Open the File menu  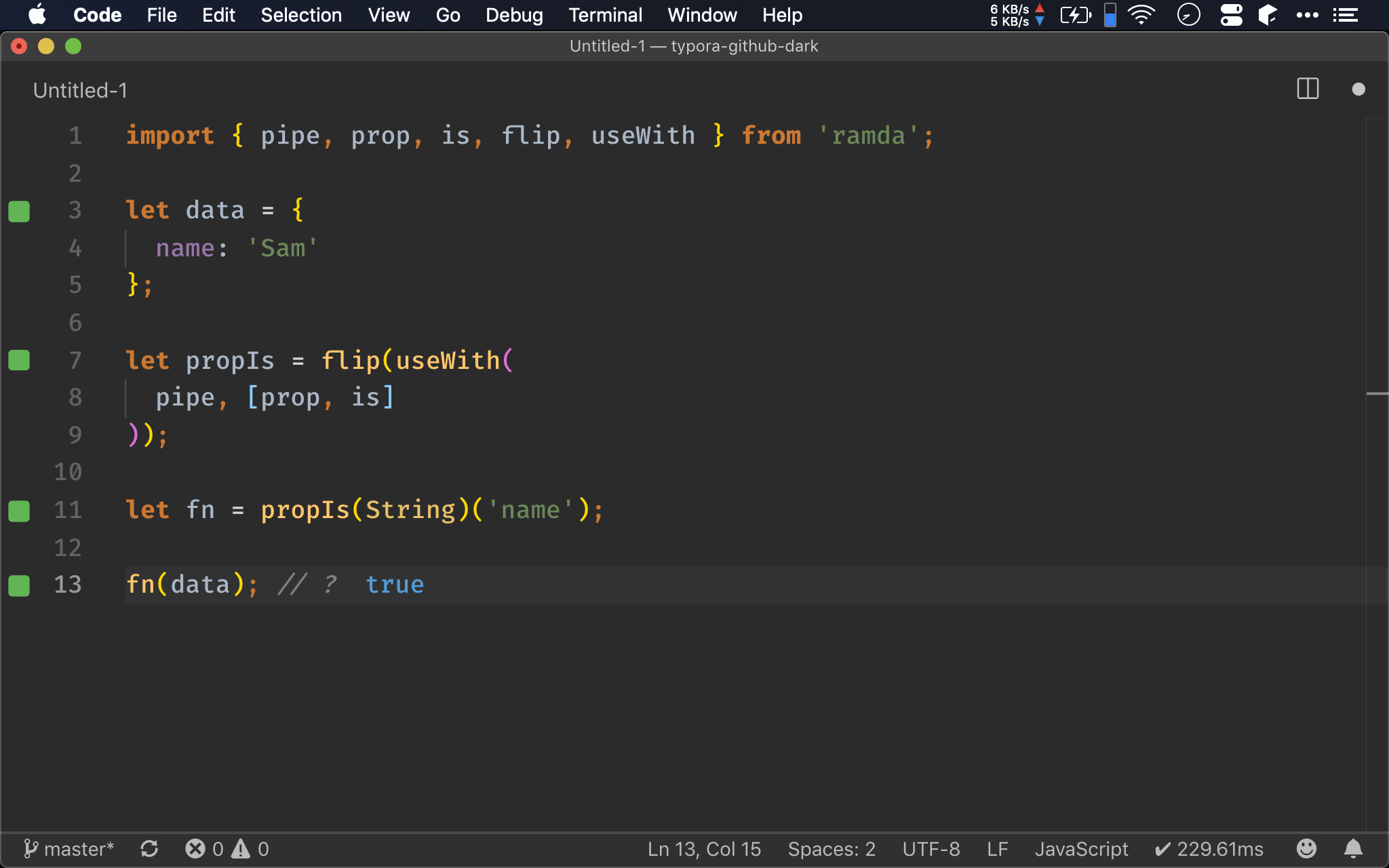(x=161, y=15)
